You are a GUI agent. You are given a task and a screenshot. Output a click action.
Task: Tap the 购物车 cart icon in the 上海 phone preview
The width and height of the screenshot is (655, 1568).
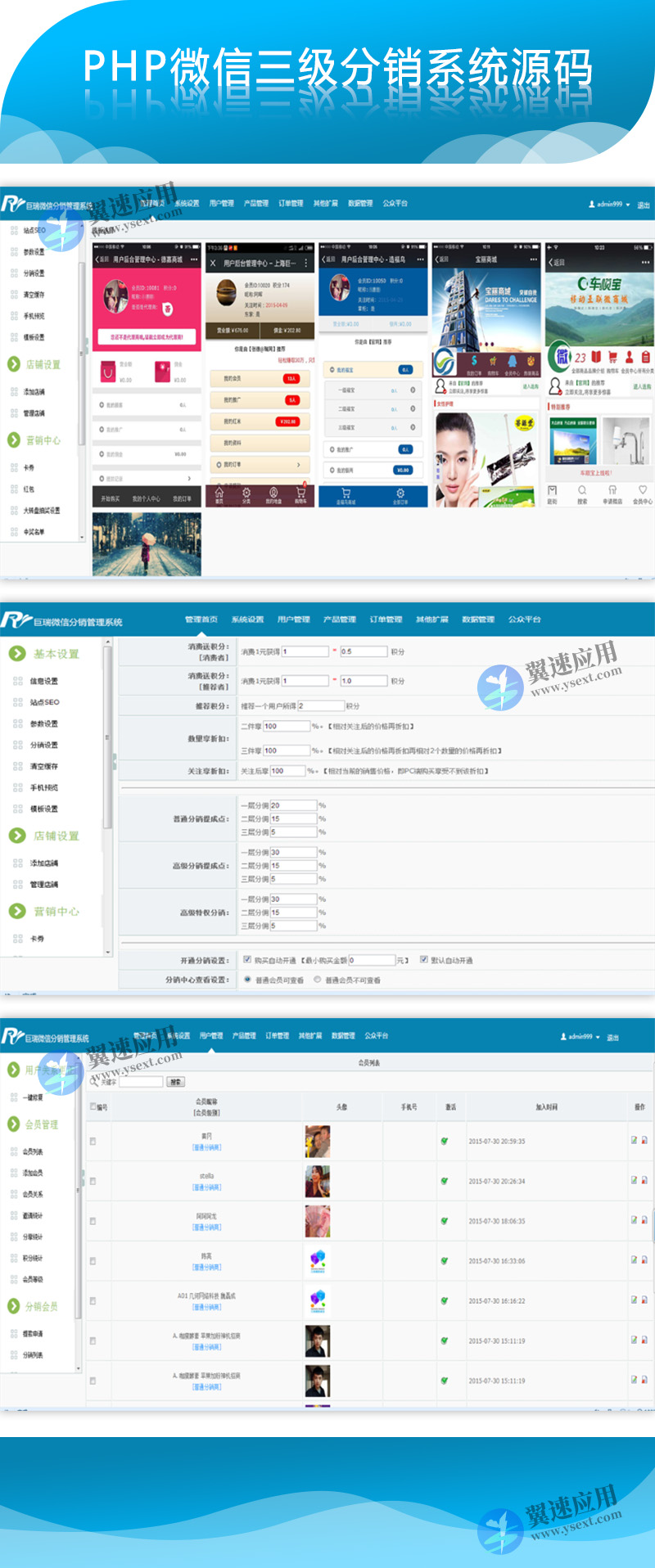(x=300, y=493)
